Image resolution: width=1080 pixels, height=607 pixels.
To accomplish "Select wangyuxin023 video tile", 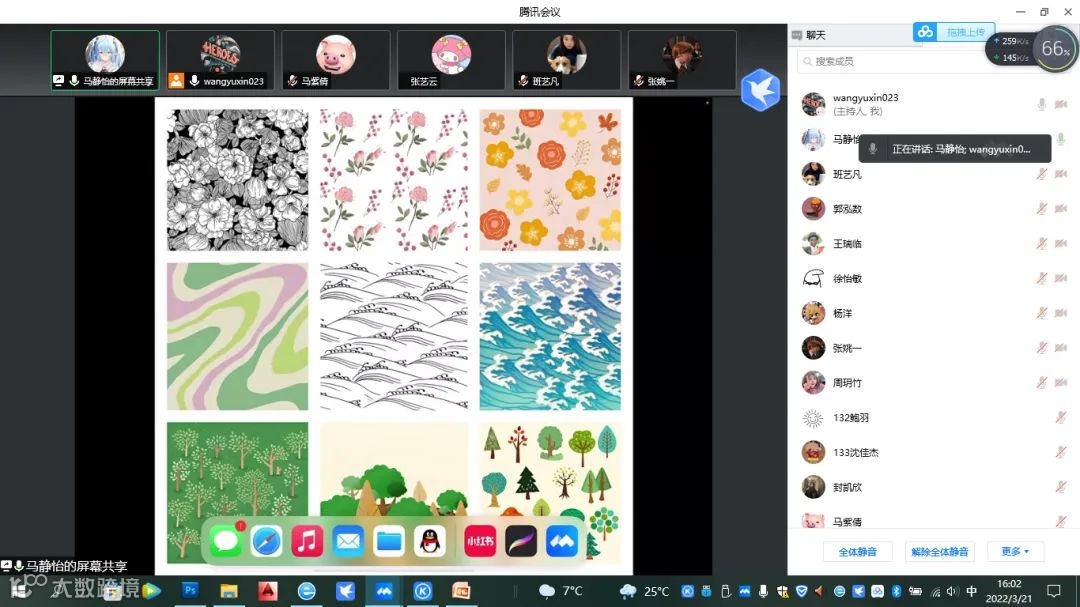I will [x=220, y=60].
